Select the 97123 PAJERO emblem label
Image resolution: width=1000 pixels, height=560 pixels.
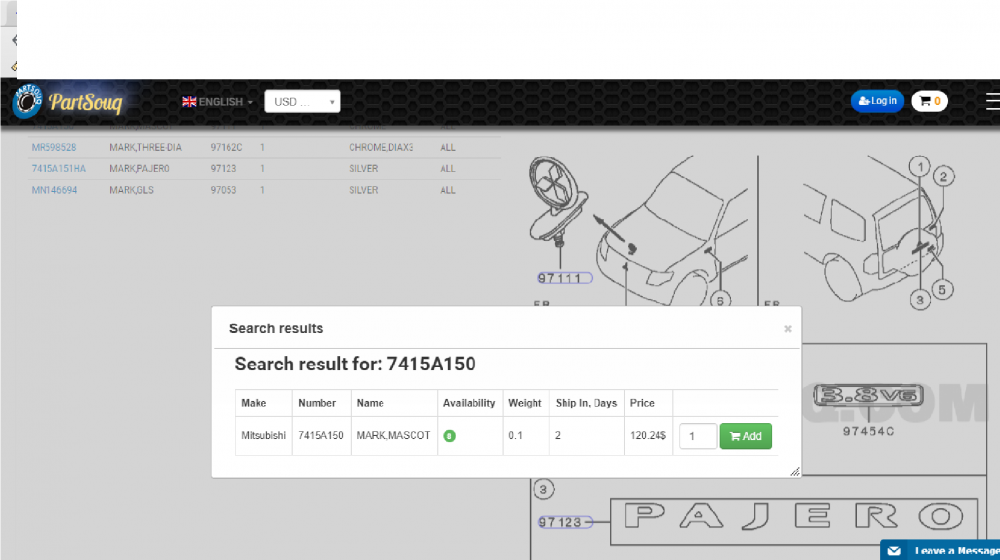(562, 522)
